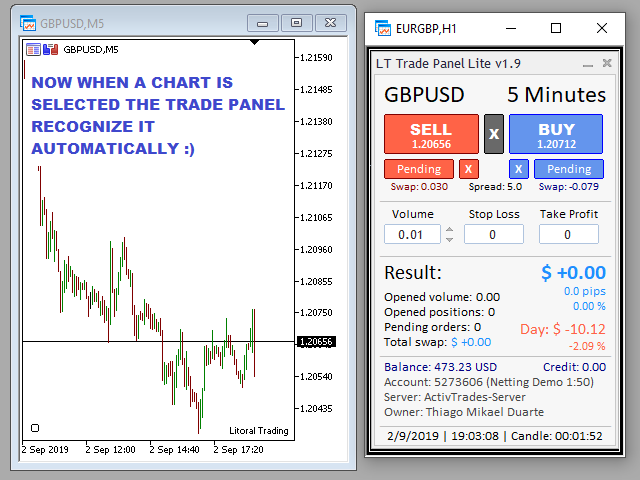640x480 pixels.
Task: Click the chart shift triangle marker
Action: click(255, 43)
